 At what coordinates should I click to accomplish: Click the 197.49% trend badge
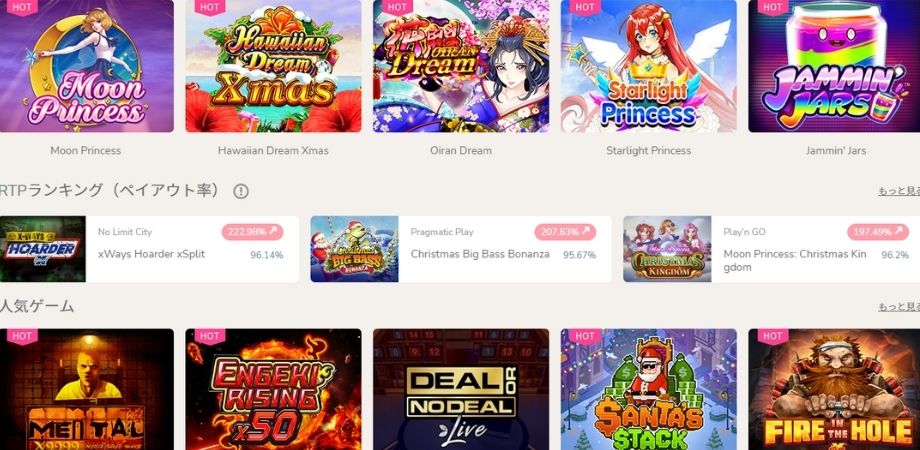(x=878, y=232)
